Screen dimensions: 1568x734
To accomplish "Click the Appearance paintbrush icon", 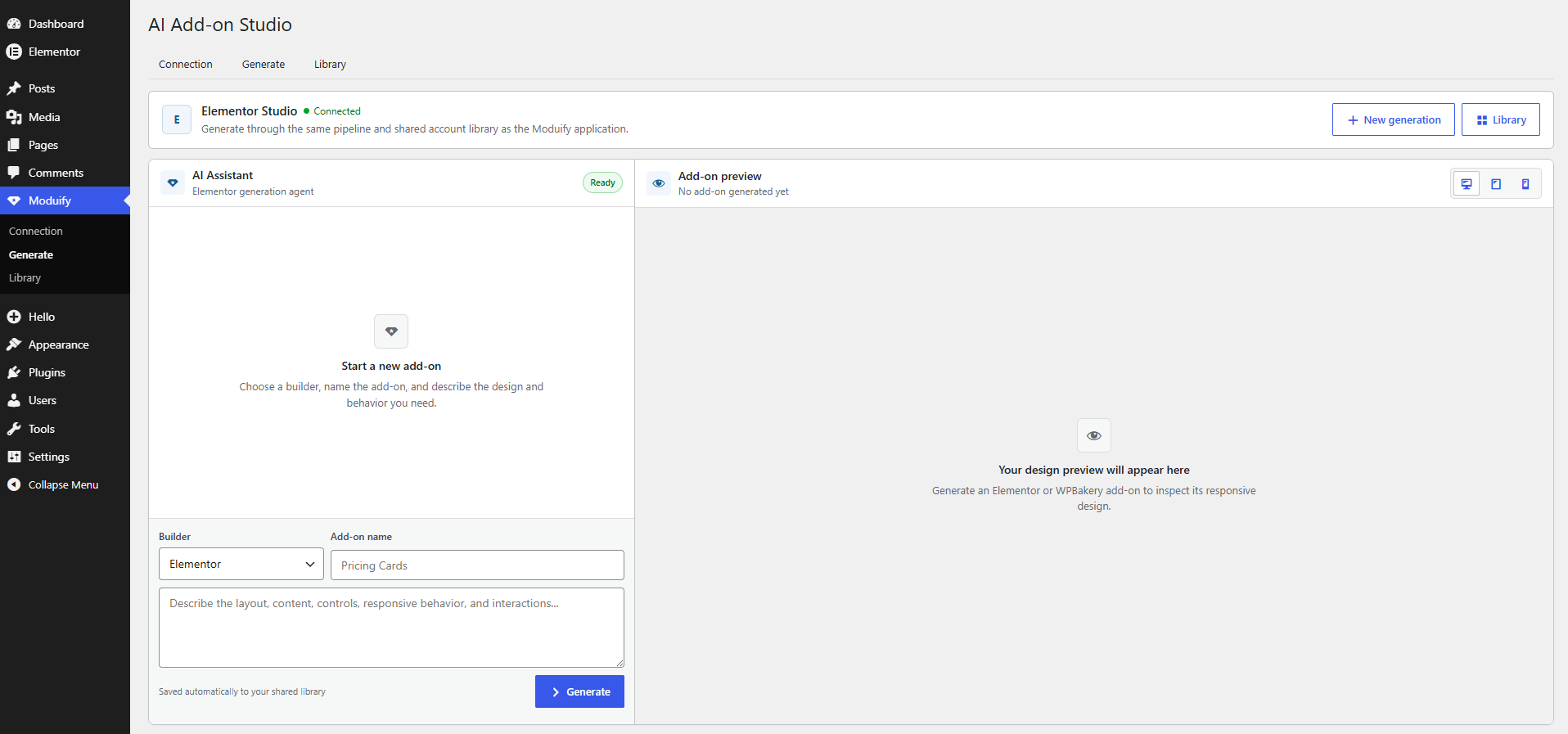I will click(x=14, y=344).
